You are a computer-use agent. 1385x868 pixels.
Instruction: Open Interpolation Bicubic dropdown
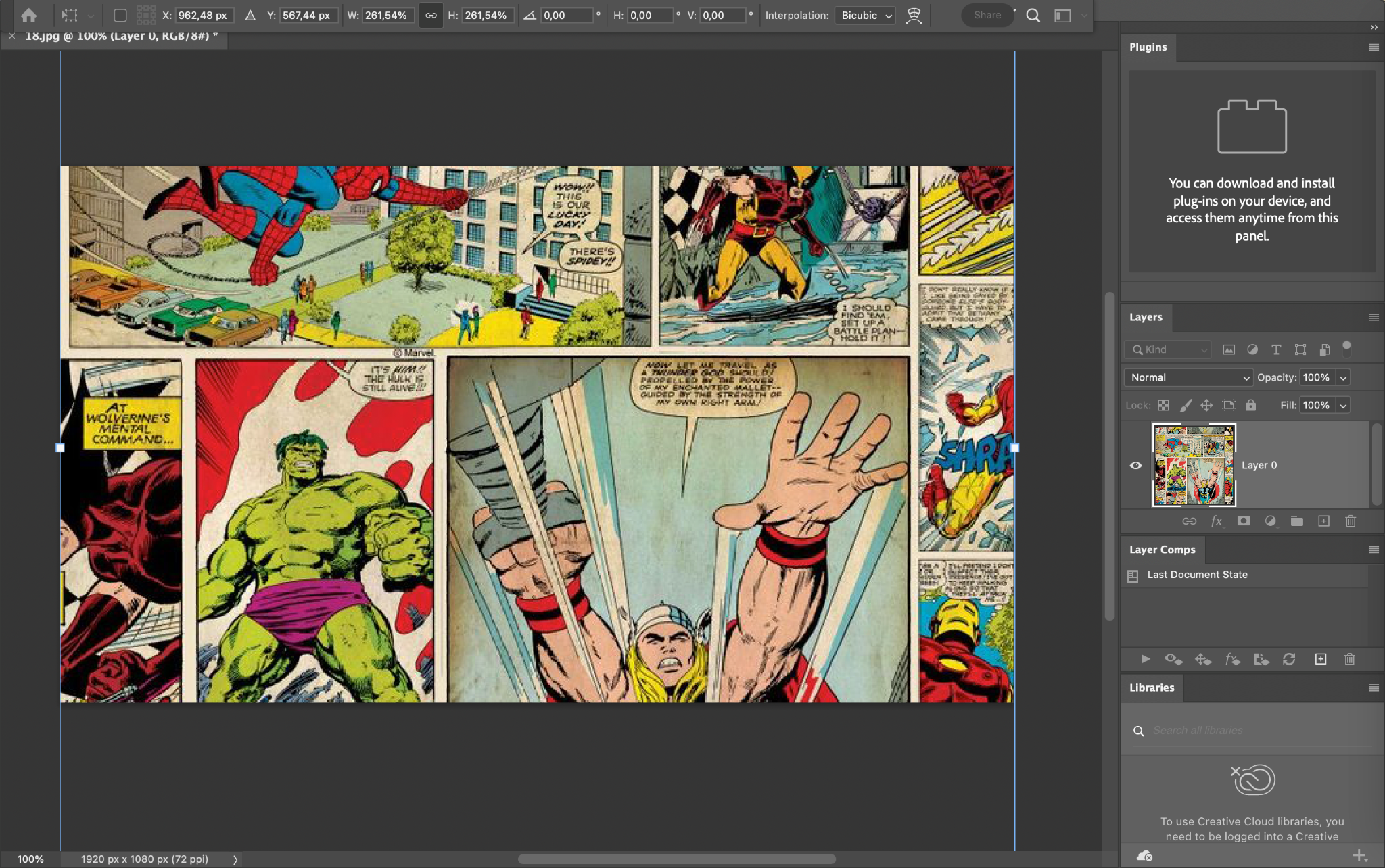(x=866, y=15)
